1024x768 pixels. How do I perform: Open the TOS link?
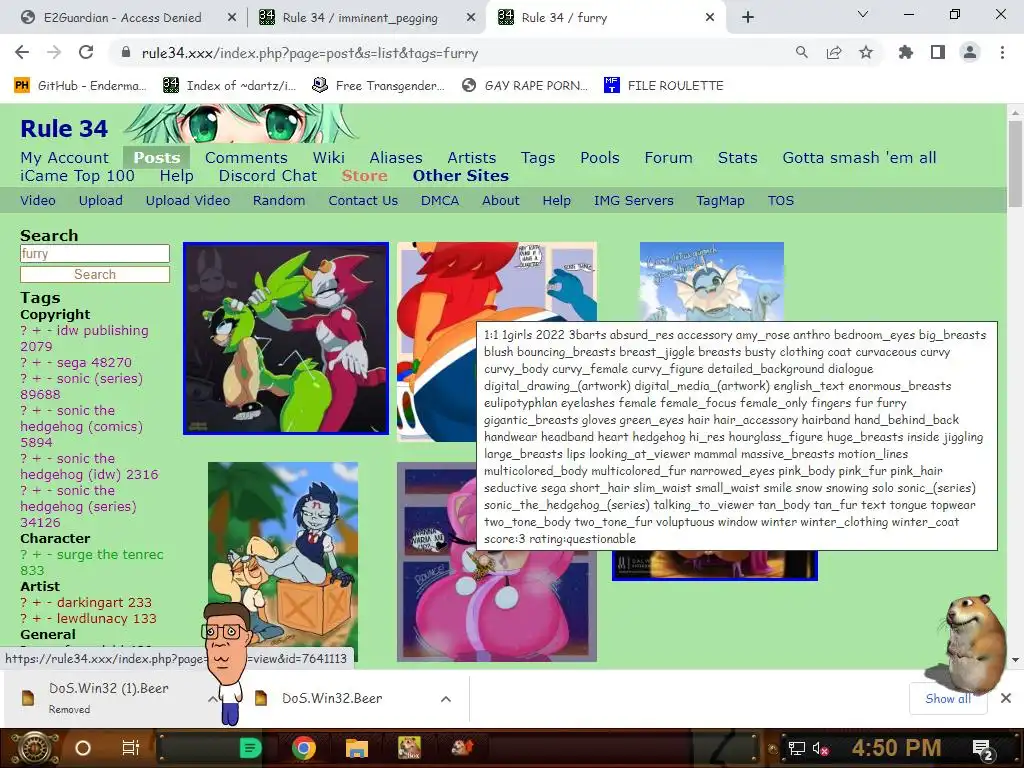781,200
